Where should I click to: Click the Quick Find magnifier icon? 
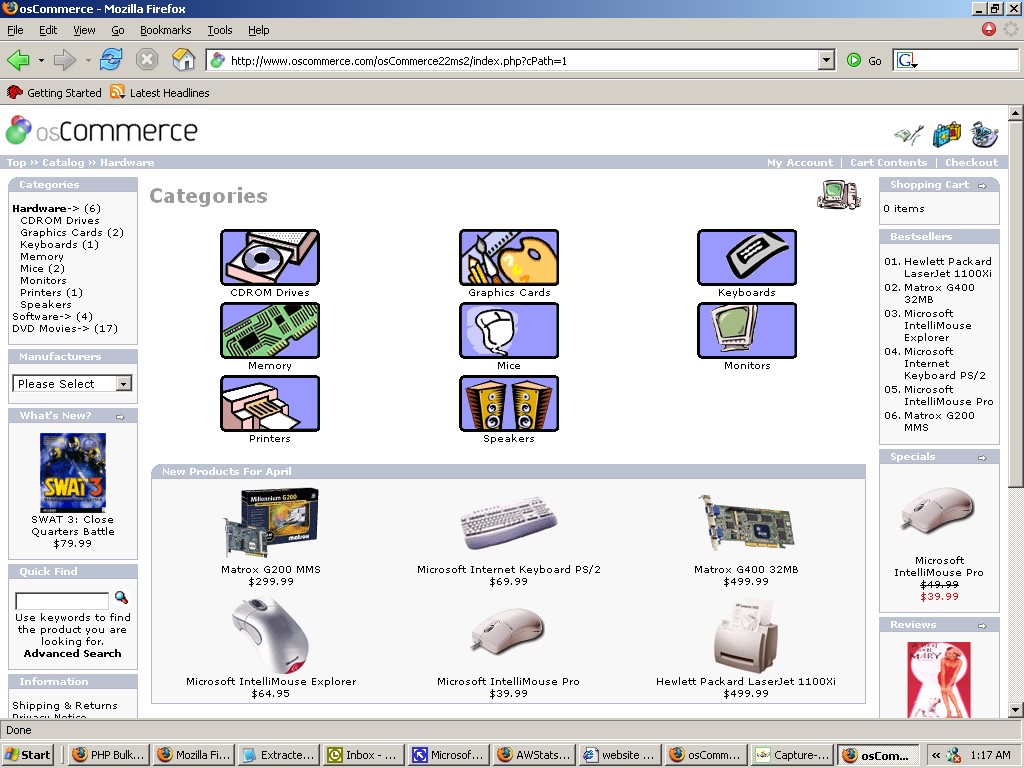121,597
